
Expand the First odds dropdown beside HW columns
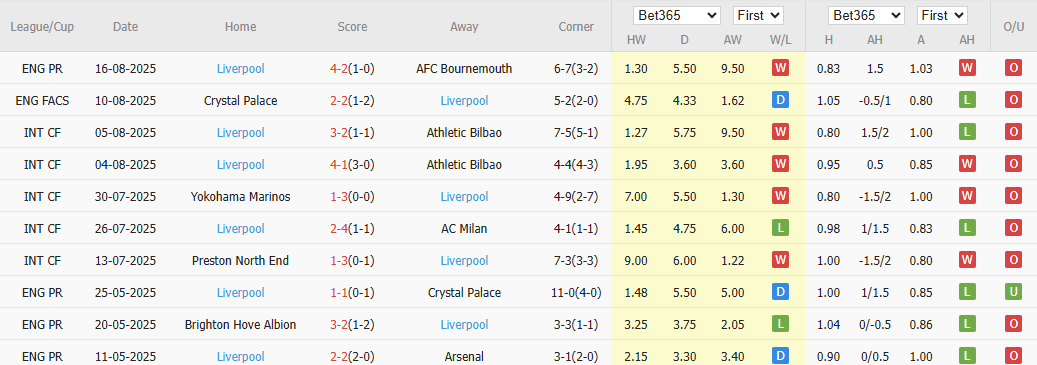(758, 15)
